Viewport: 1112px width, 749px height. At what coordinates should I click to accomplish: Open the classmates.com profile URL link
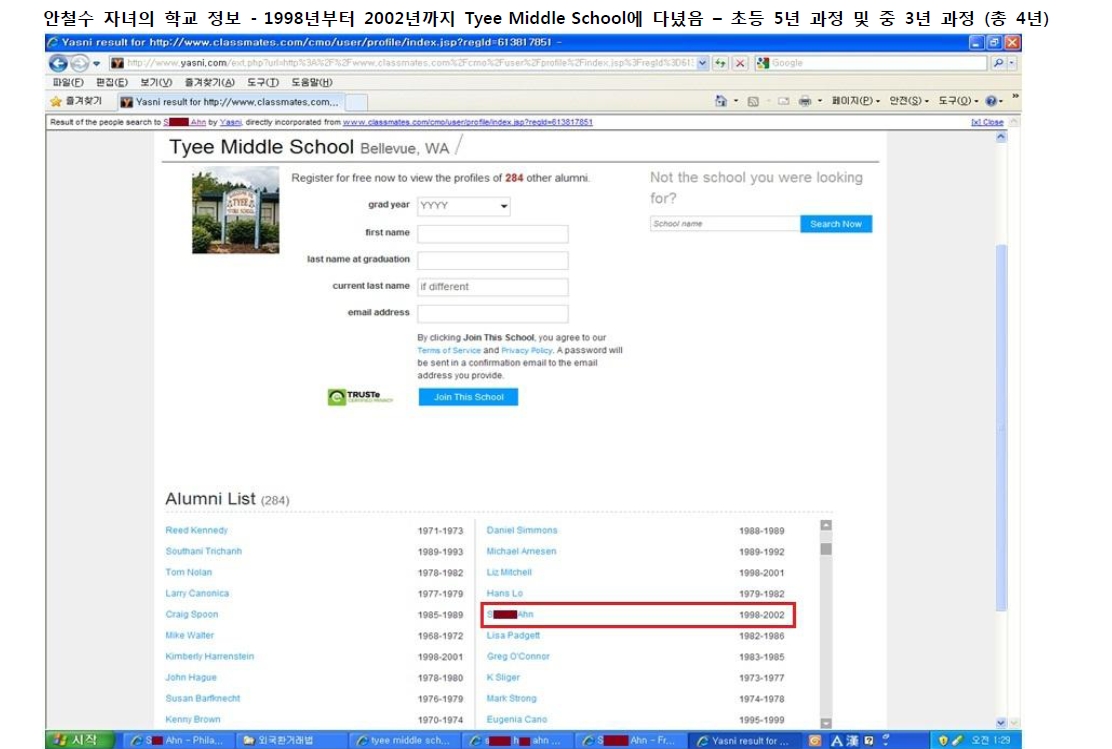(x=467, y=122)
